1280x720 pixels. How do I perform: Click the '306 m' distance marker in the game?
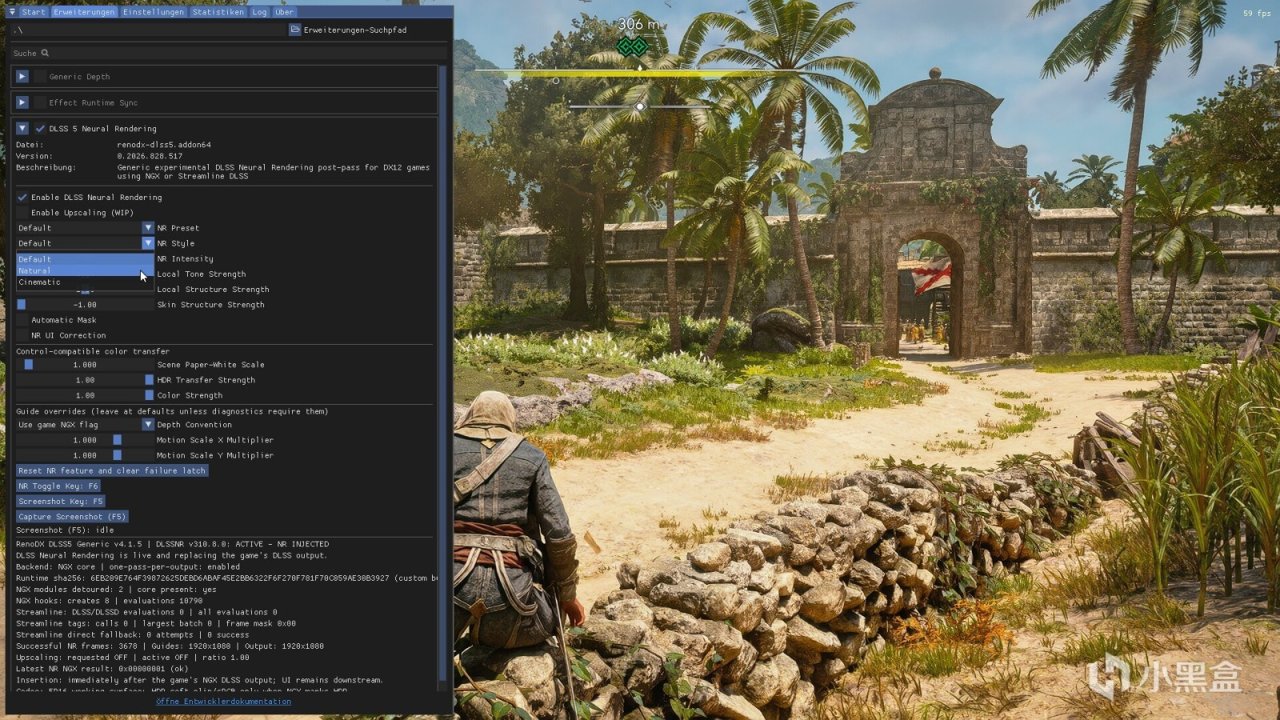638,24
